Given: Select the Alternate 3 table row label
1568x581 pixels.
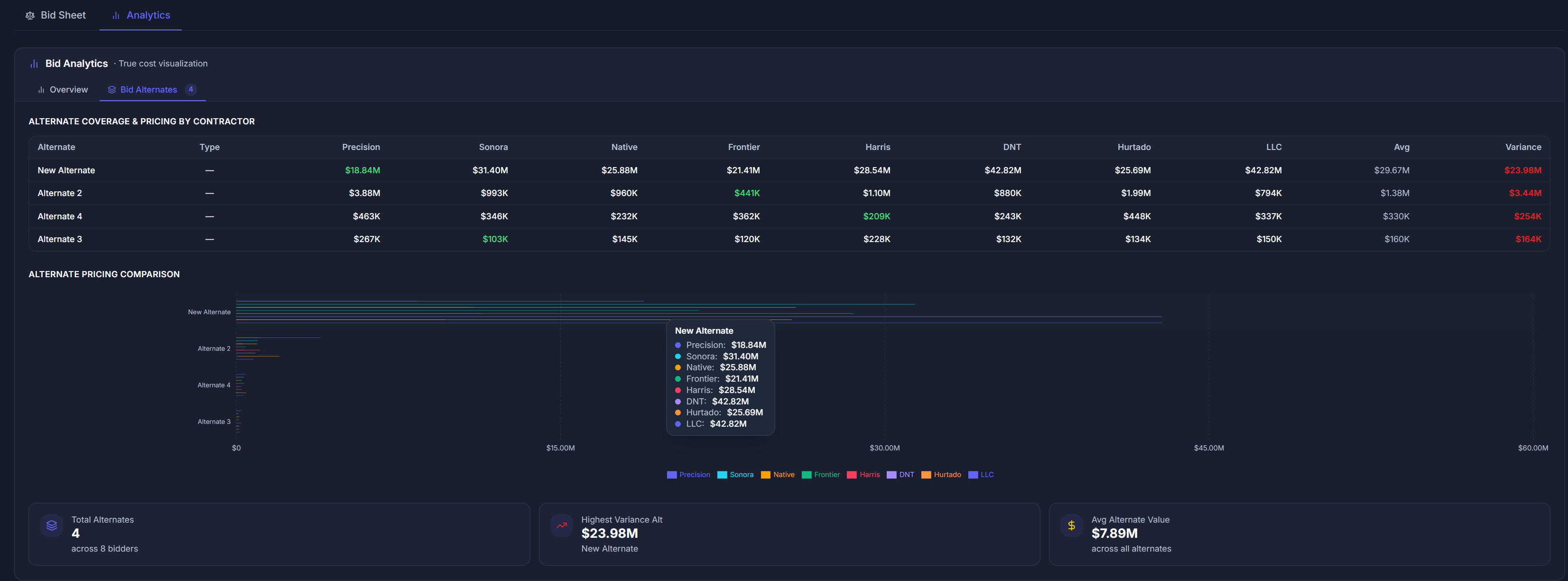Looking at the screenshot, I should (x=60, y=239).
